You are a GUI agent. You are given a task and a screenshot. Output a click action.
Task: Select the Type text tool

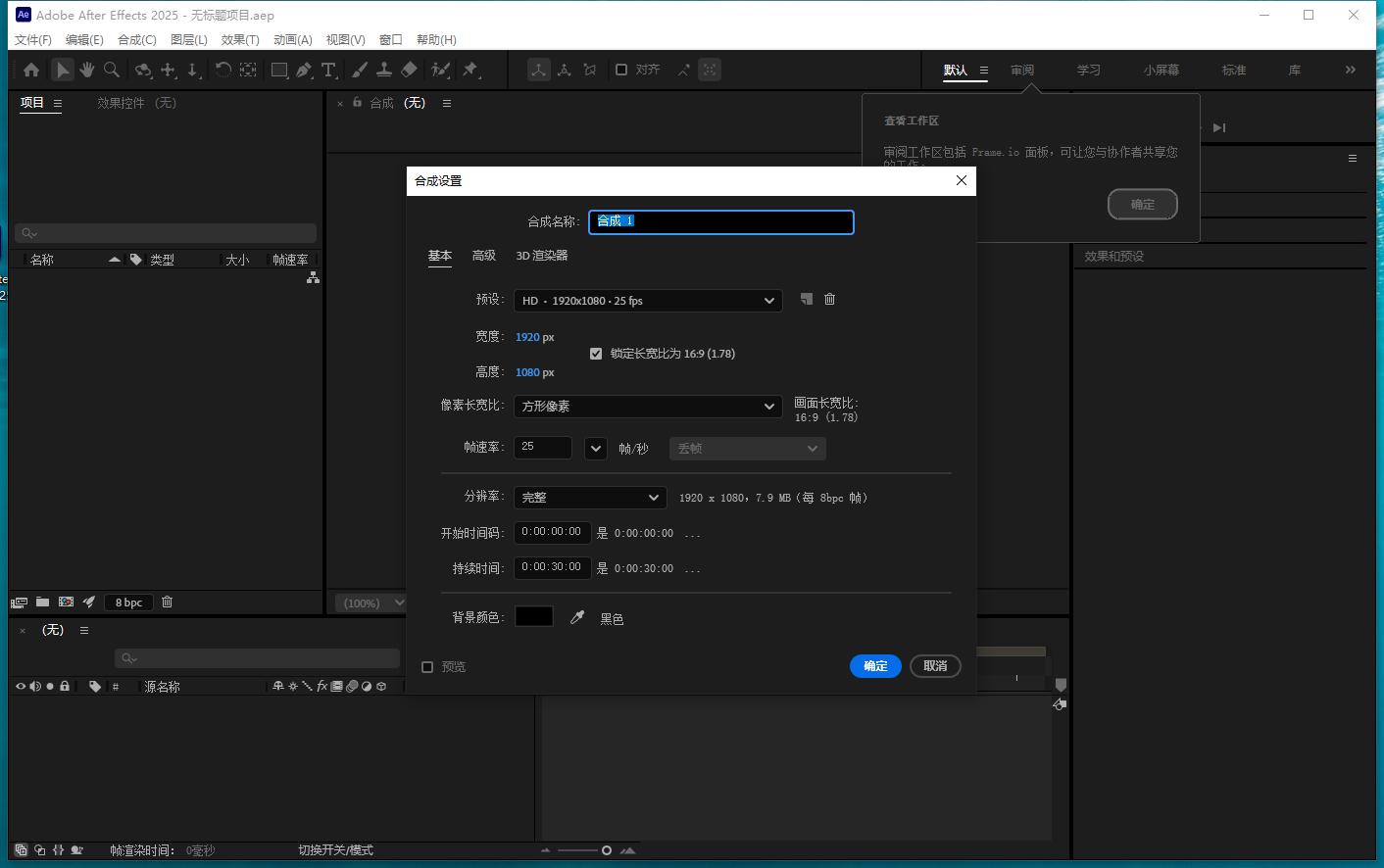(x=328, y=70)
